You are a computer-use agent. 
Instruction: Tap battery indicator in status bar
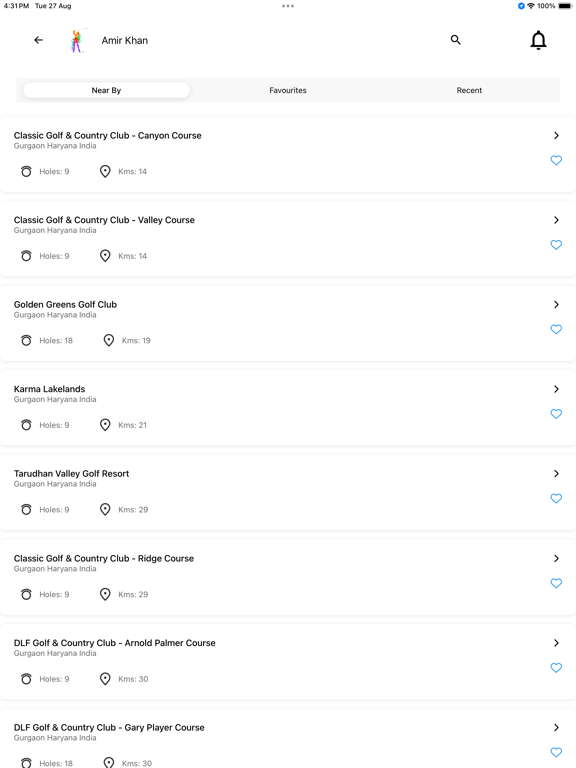click(565, 6)
